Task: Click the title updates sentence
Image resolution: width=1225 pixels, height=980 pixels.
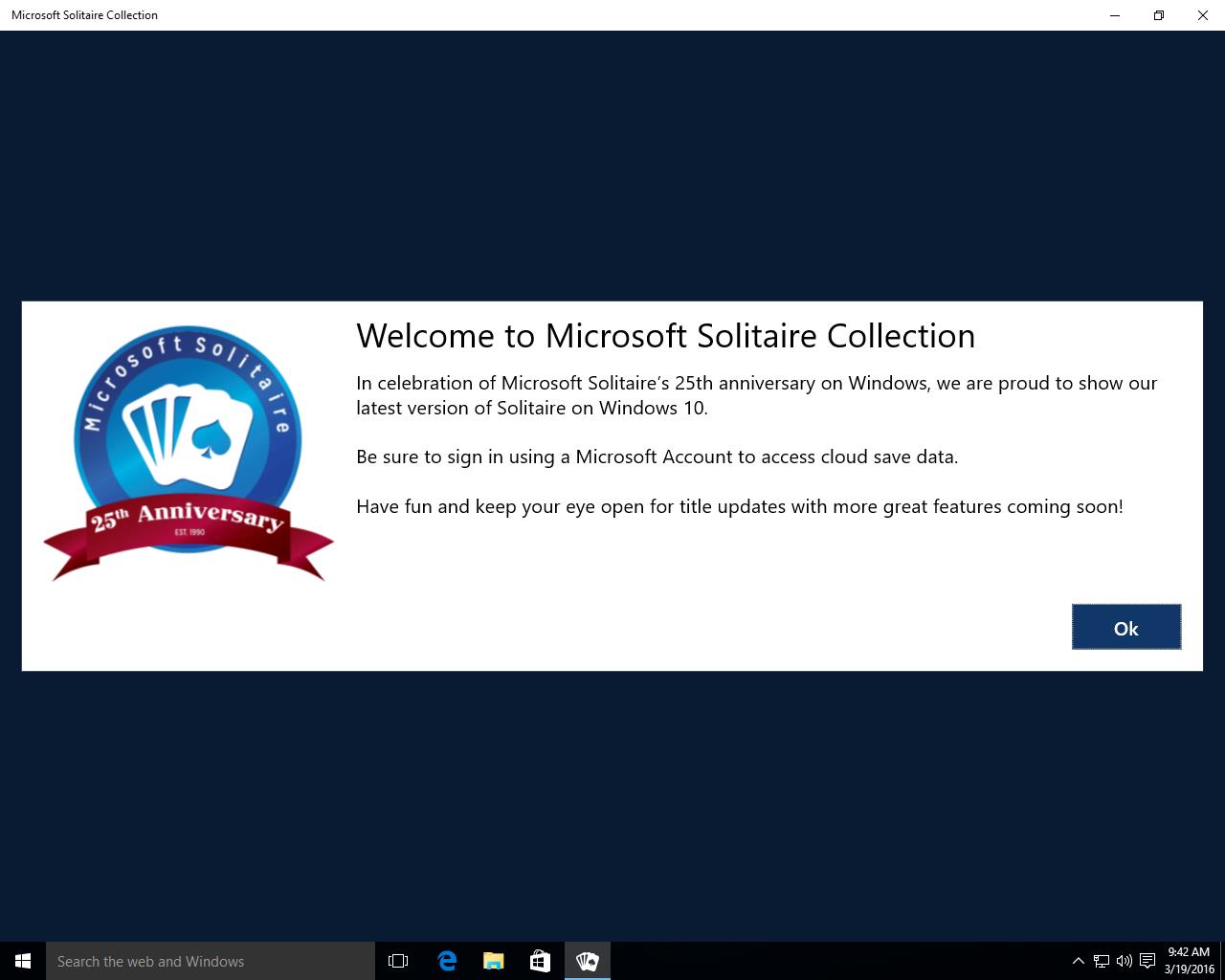Action: [x=740, y=506]
